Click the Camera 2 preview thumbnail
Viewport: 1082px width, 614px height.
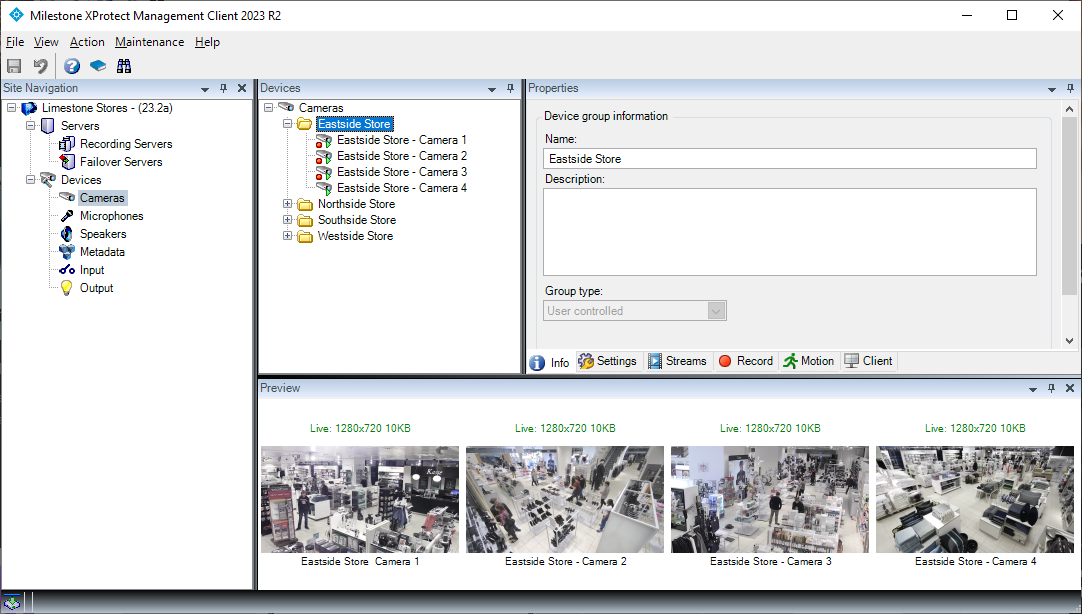click(x=565, y=499)
